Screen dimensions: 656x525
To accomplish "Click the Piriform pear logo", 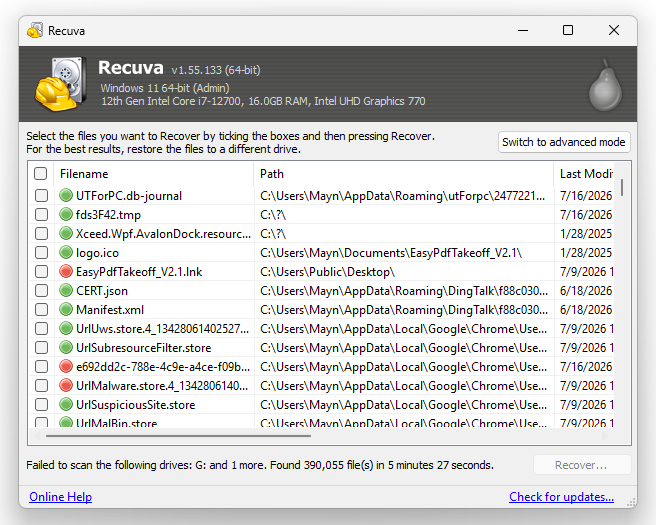I will pyautogui.click(x=605, y=85).
